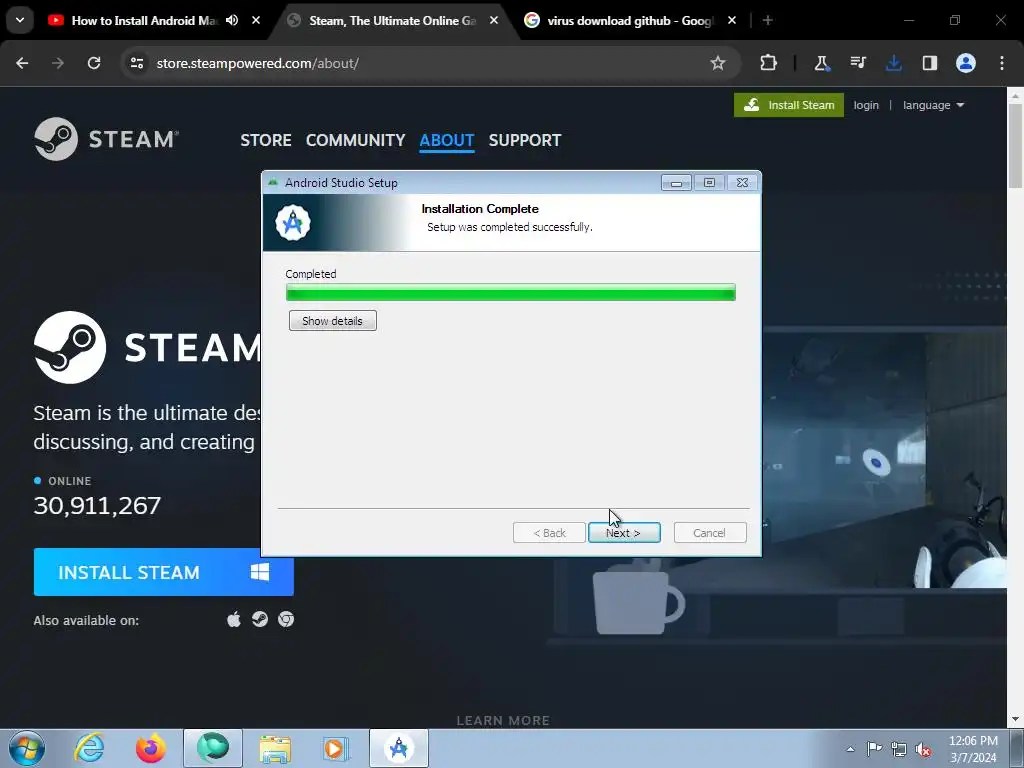Mute the audio speaker icon on YouTube tab

click(x=232, y=20)
